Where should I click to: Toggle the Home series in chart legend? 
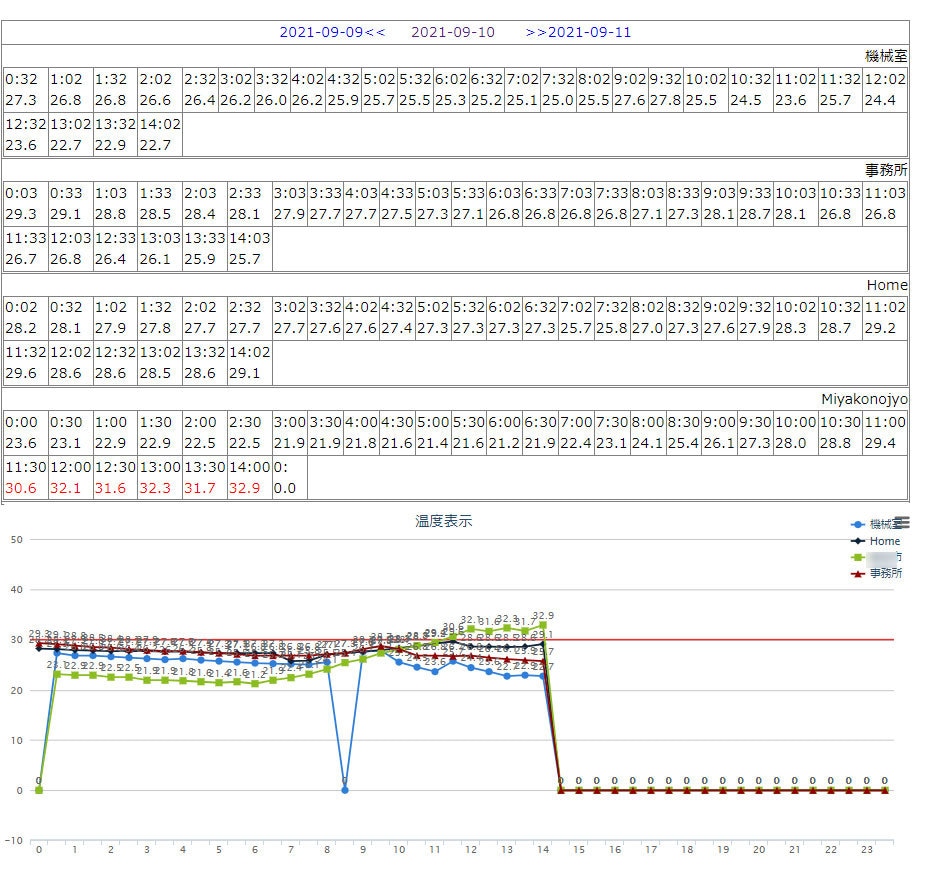point(876,541)
